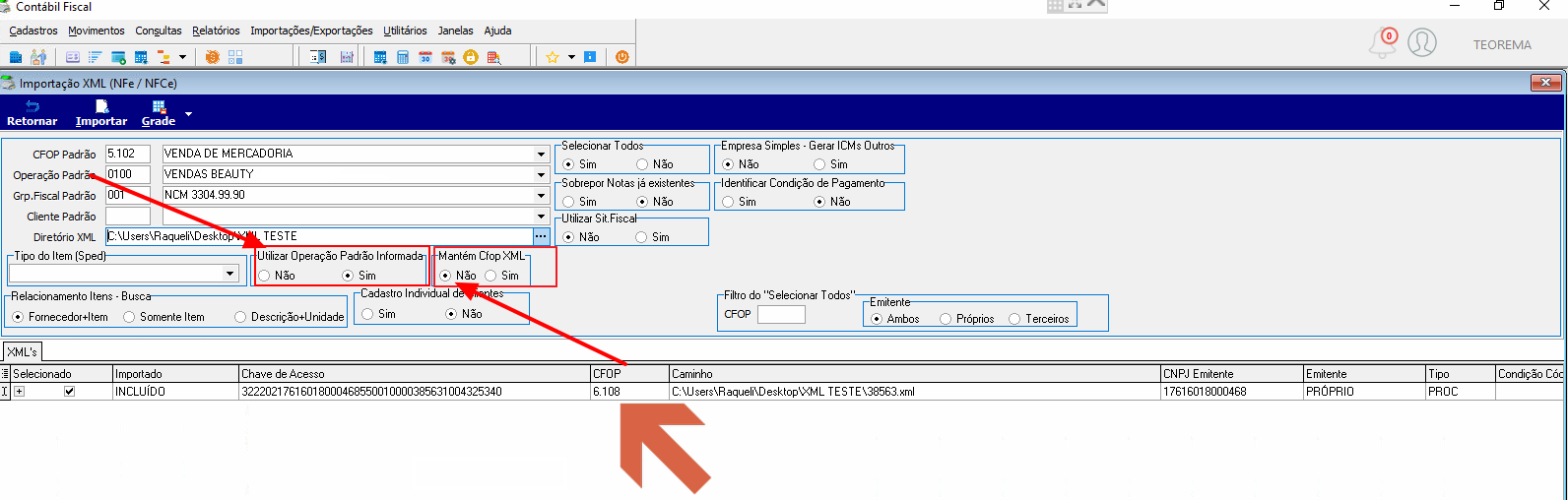Open the Consultas menu
The image size is (1568, 500).
pos(159,31)
